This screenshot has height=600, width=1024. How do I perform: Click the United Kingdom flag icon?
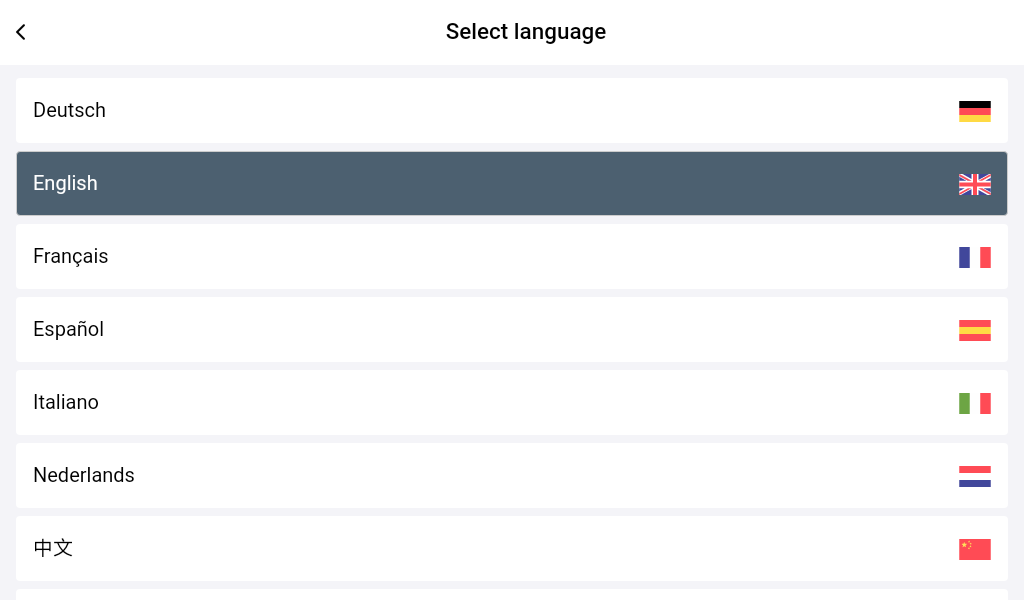(974, 184)
